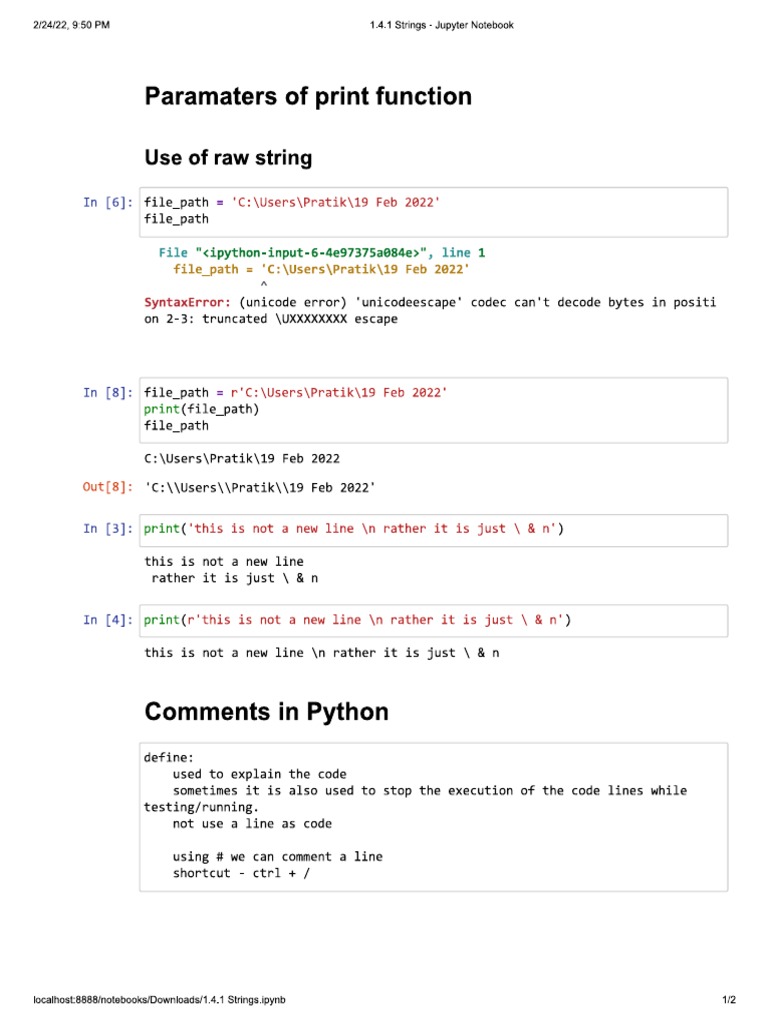Open the localhost:8888 notebook URL in the footer

159,1000
